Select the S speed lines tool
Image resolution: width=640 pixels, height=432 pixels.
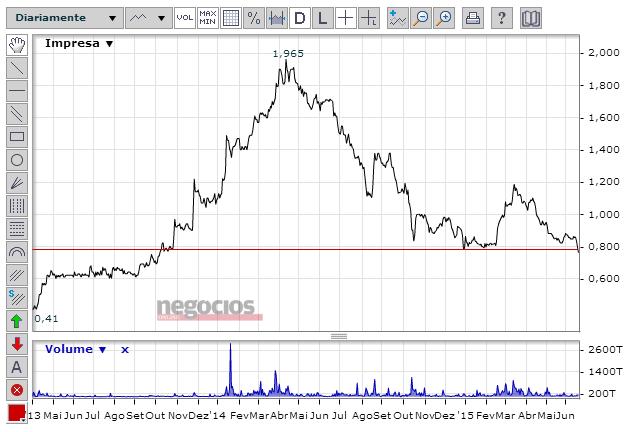pos(17,298)
